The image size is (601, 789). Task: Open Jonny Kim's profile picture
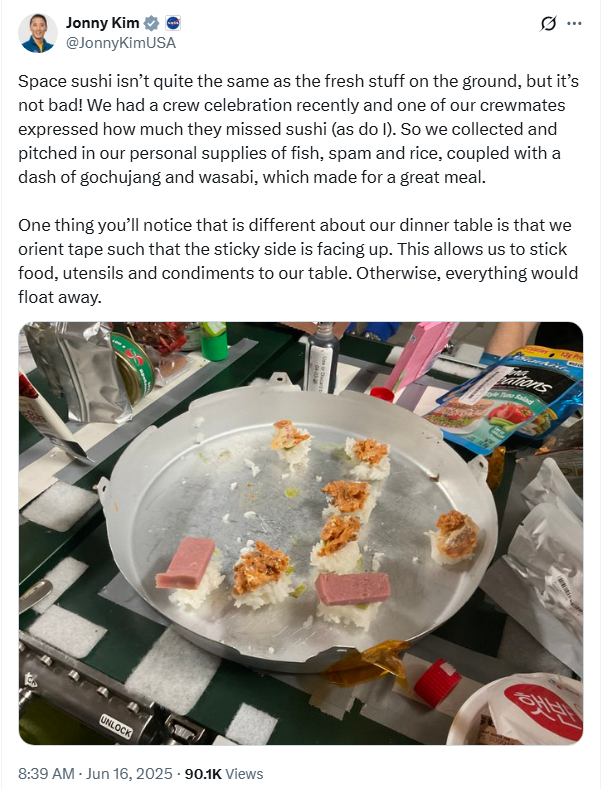pos(37,33)
